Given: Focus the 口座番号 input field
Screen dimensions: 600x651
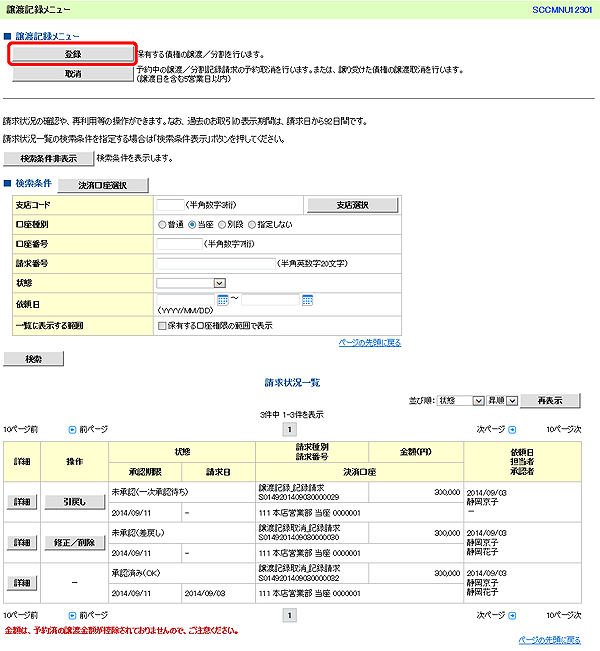Looking at the screenshot, I should [x=179, y=244].
